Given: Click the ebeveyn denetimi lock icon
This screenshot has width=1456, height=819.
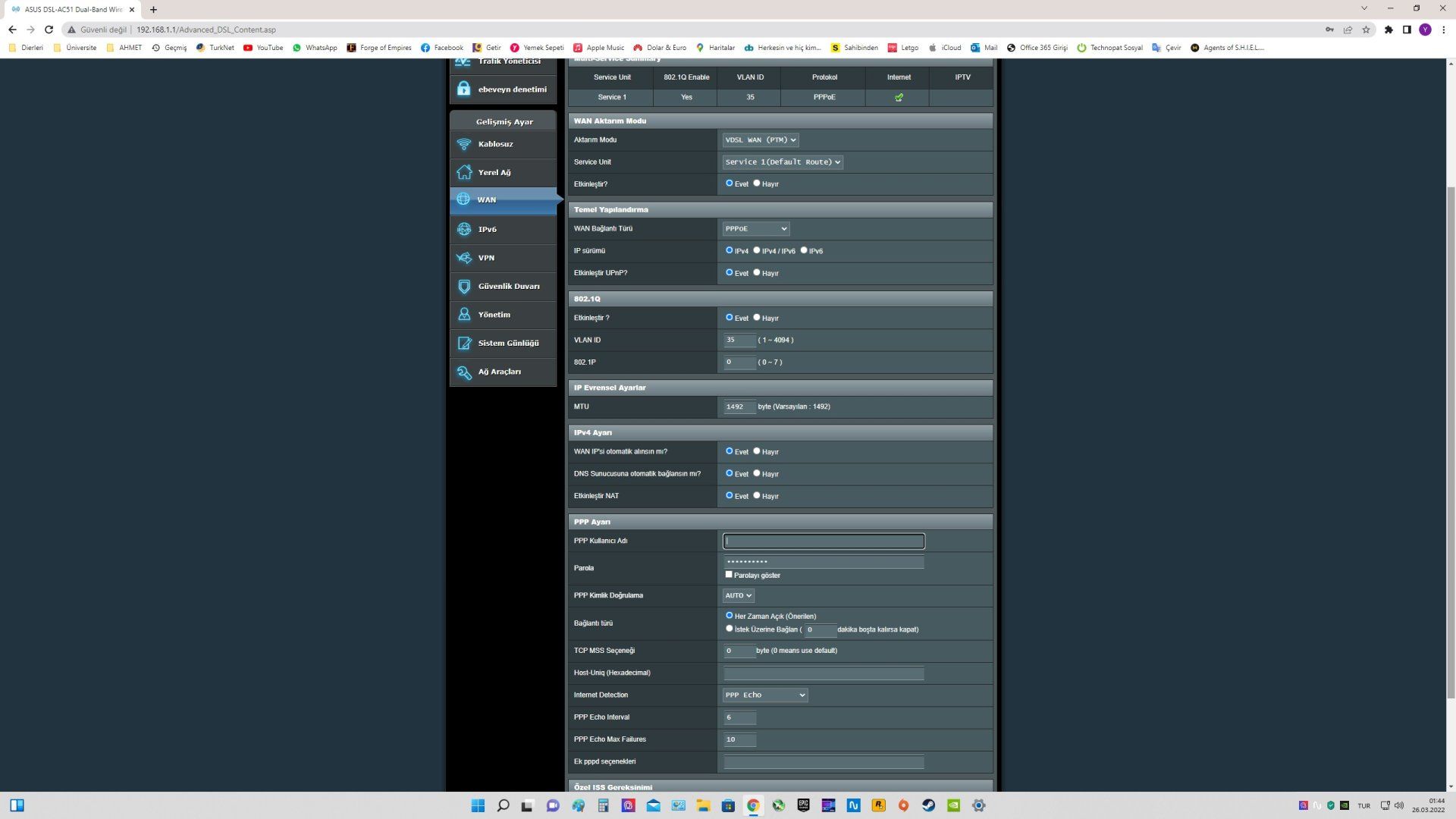Looking at the screenshot, I should click(464, 89).
